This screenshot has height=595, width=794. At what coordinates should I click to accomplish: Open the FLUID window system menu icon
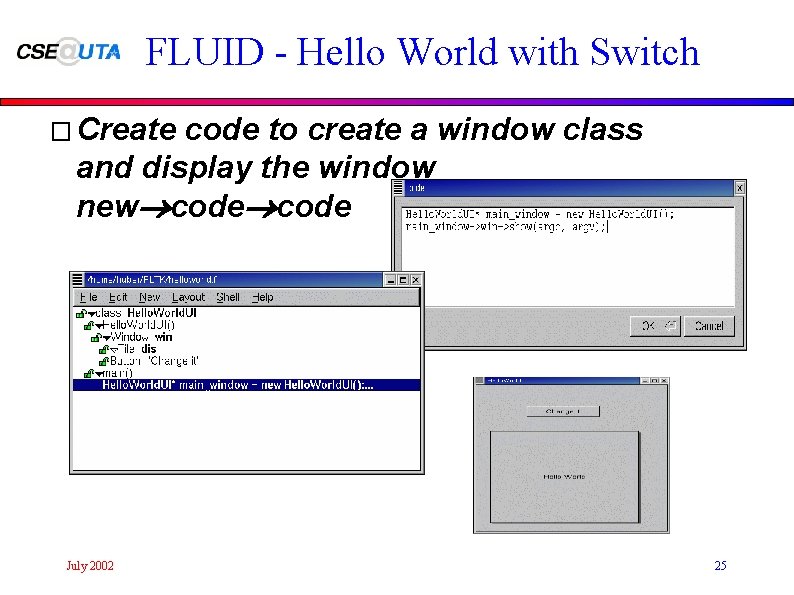point(77,280)
